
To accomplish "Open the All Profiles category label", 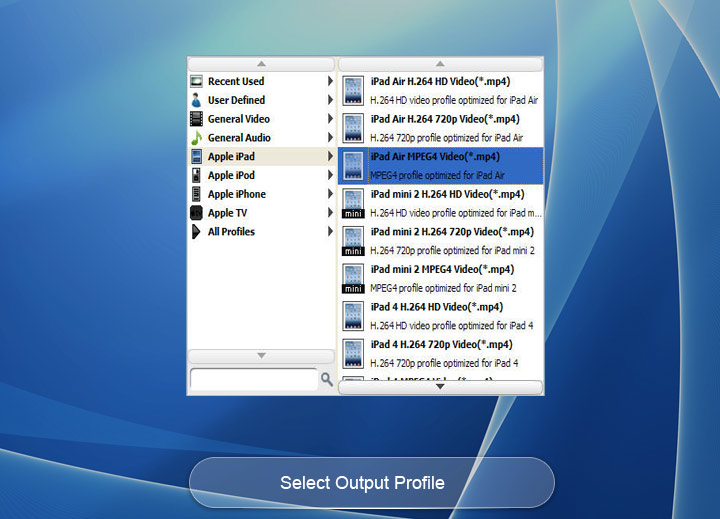I will click(x=231, y=232).
